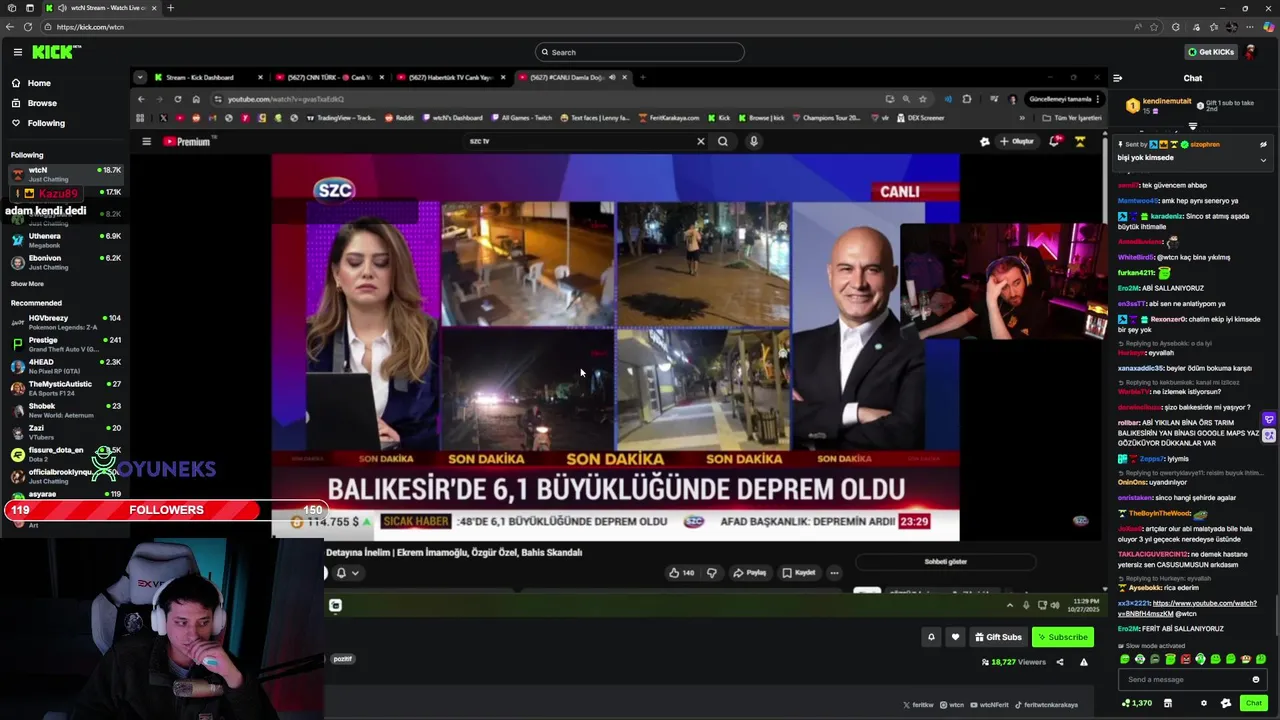Dislike the YouTube video
The width and height of the screenshot is (1280, 720).
click(x=712, y=573)
